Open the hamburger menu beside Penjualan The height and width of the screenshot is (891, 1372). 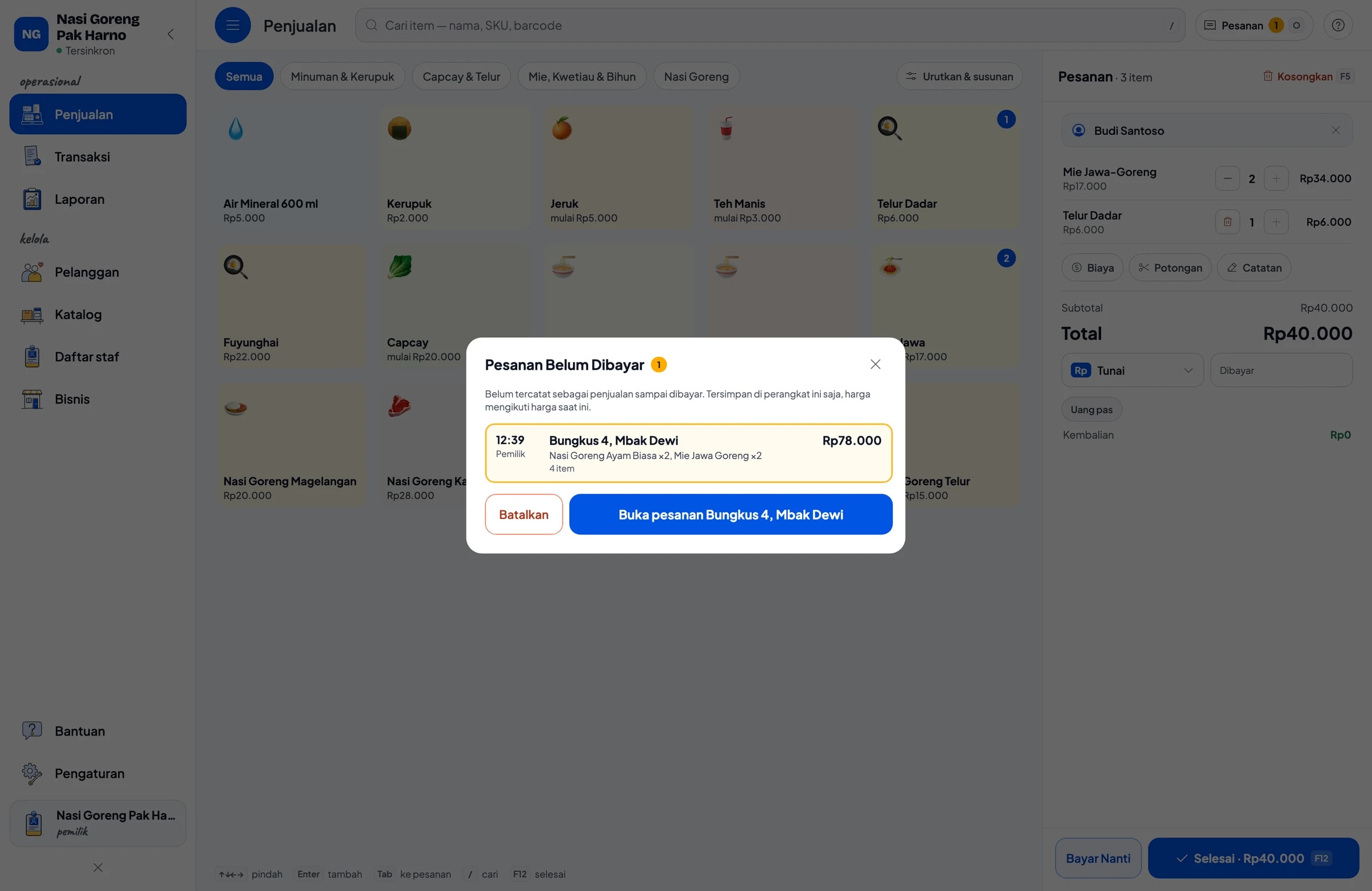[x=232, y=25]
